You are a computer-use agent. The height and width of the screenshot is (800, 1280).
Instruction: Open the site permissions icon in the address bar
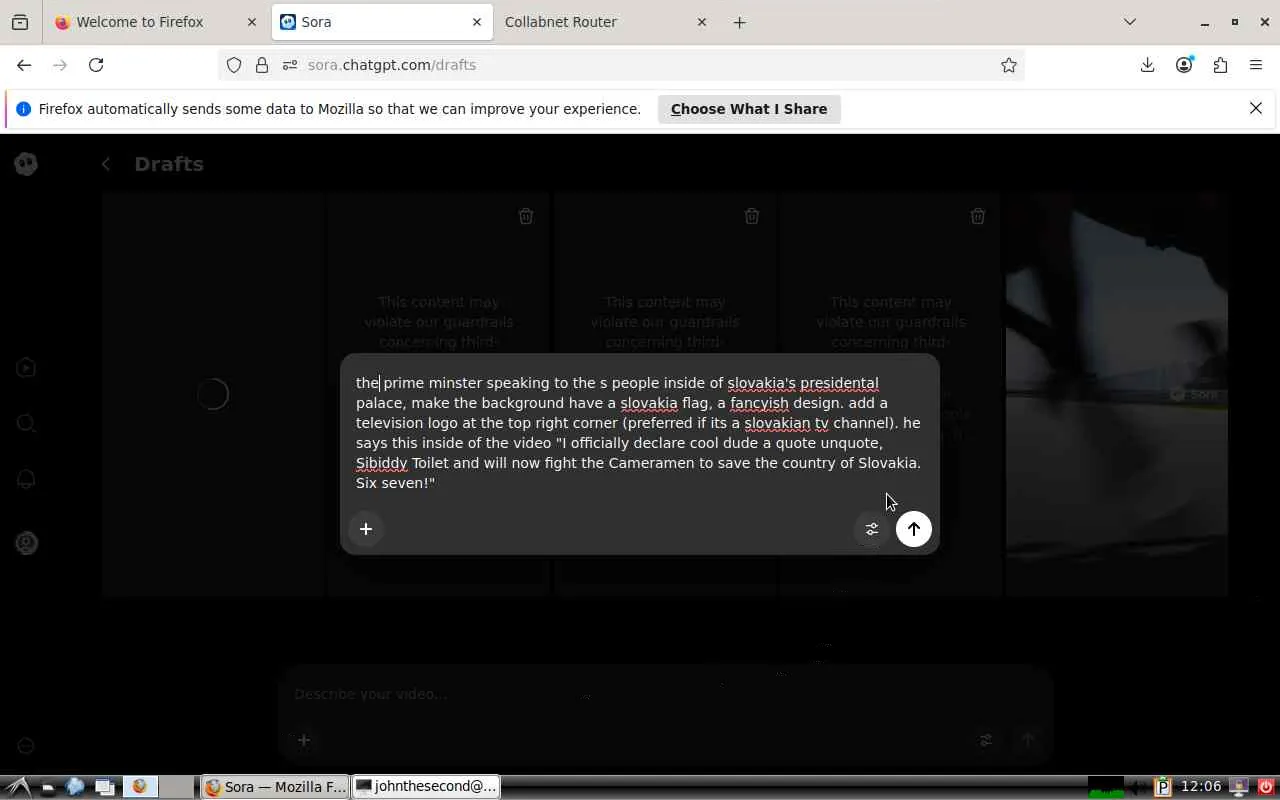290,65
